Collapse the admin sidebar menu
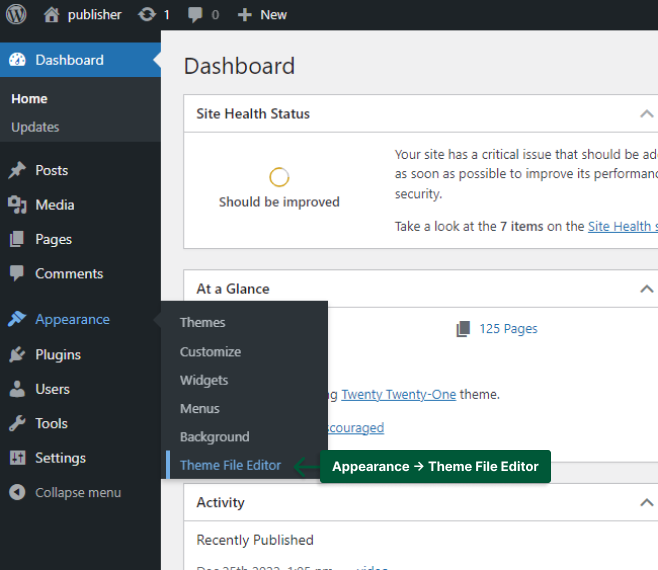The width and height of the screenshot is (658, 570). click(x=77, y=492)
